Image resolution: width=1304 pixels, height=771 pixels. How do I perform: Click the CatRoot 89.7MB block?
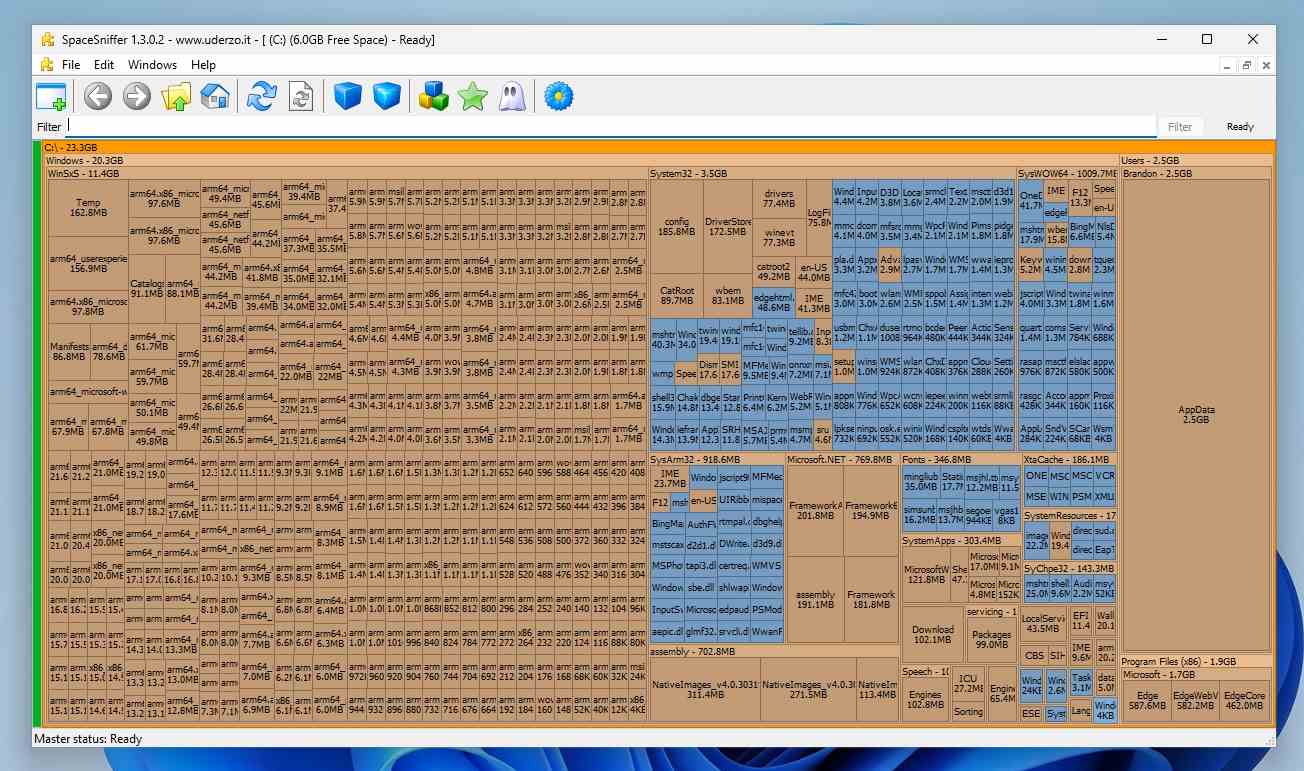coord(677,295)
